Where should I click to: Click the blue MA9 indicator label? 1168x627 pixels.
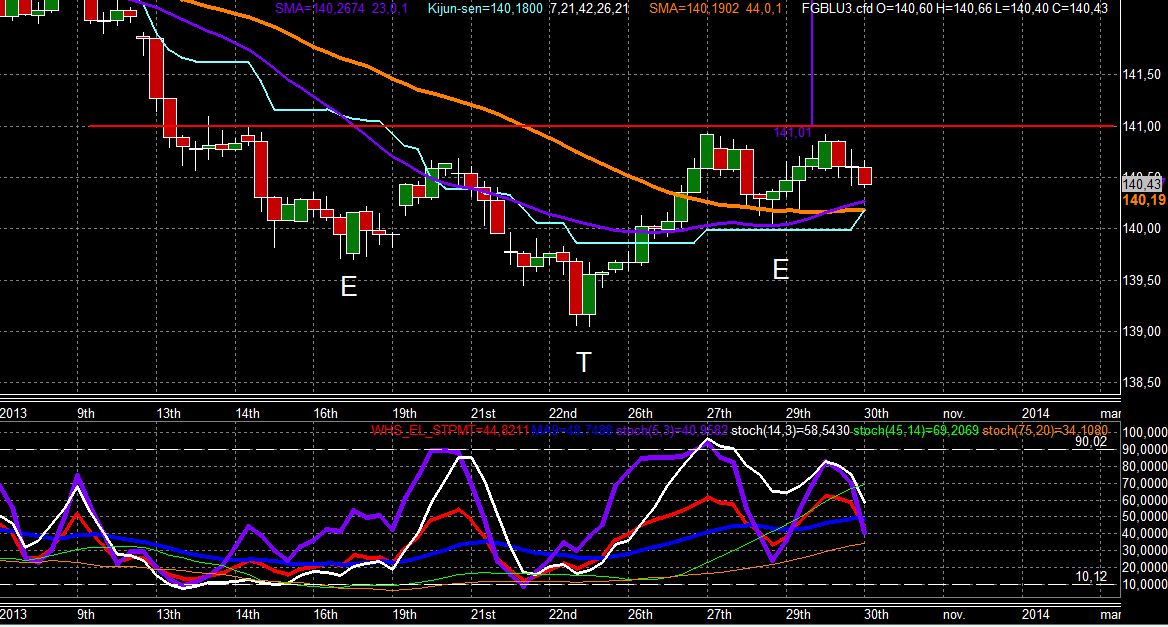tap(572, 430)
